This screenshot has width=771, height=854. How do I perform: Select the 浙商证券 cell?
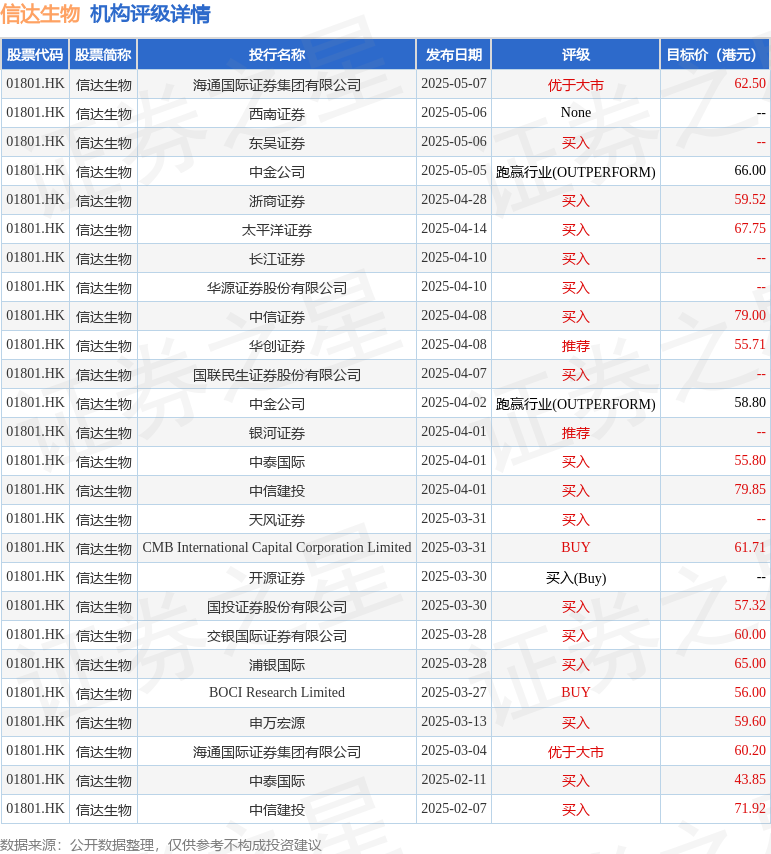click(x=277, y=201)
